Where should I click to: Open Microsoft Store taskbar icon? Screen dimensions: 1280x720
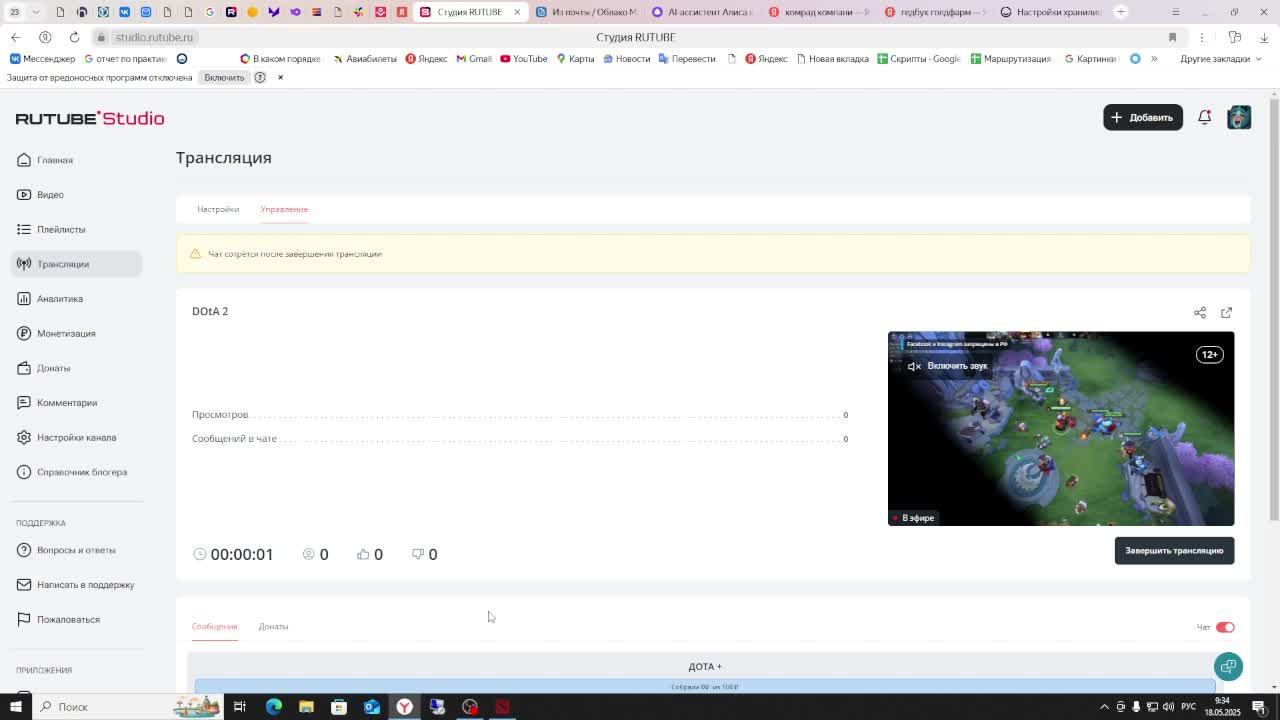[x=339, y=707]
